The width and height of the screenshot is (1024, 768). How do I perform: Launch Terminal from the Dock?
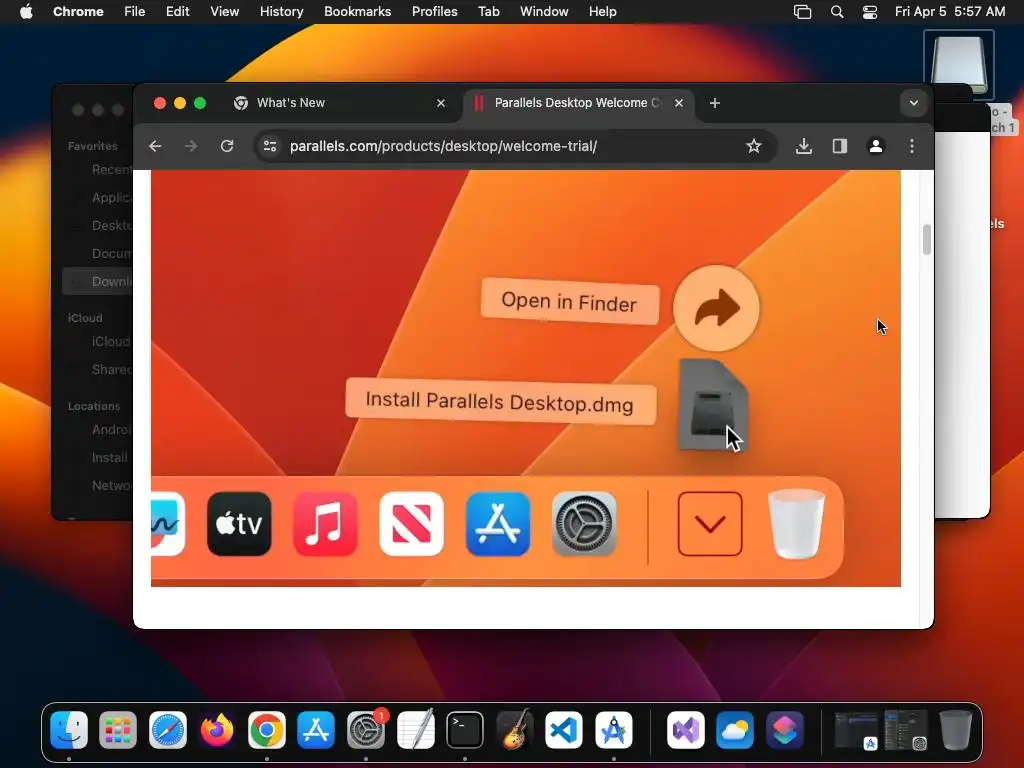tap(465, 729)
